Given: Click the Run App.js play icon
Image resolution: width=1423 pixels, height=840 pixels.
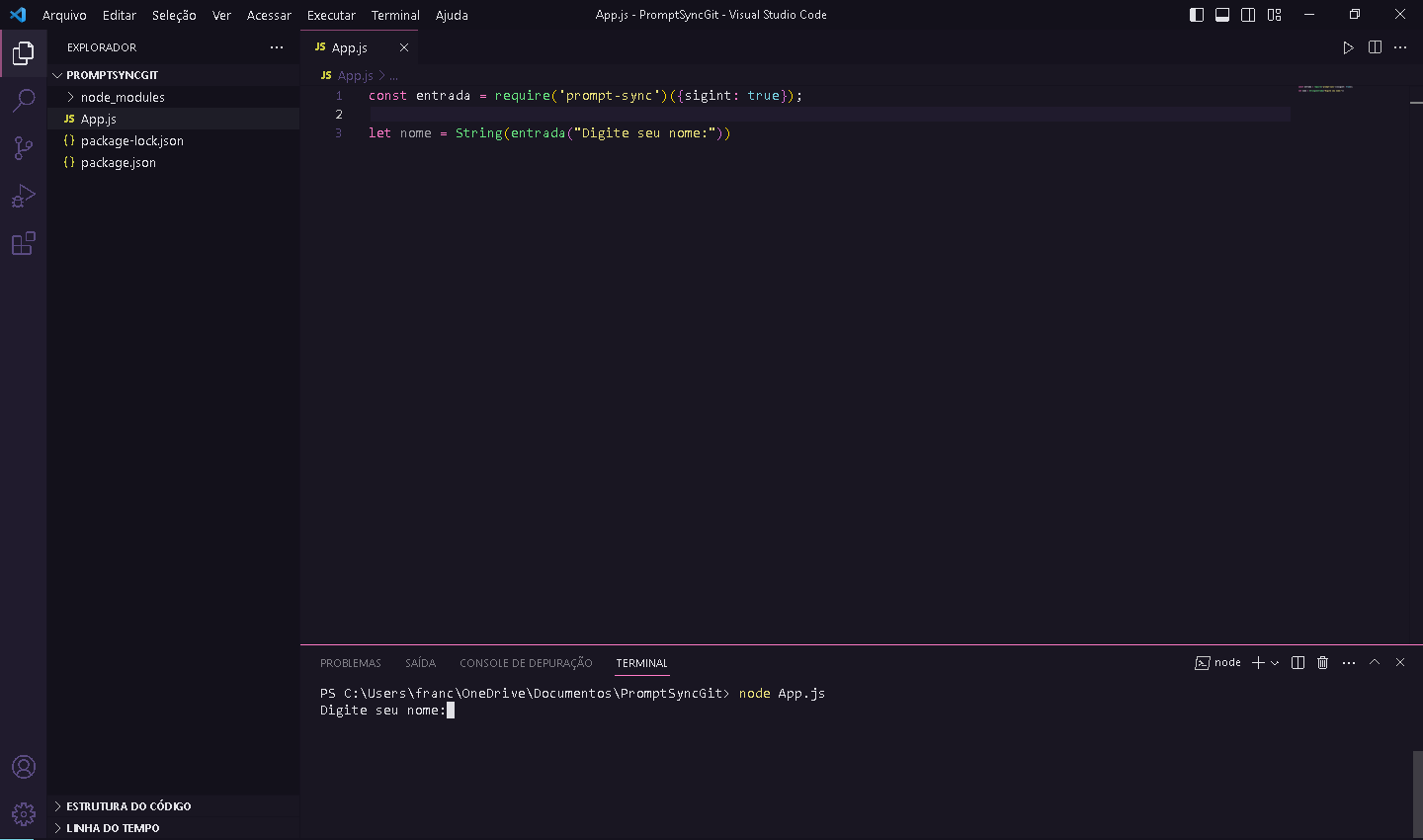Looking at the screenshot, I should [x=1348, y=46].
